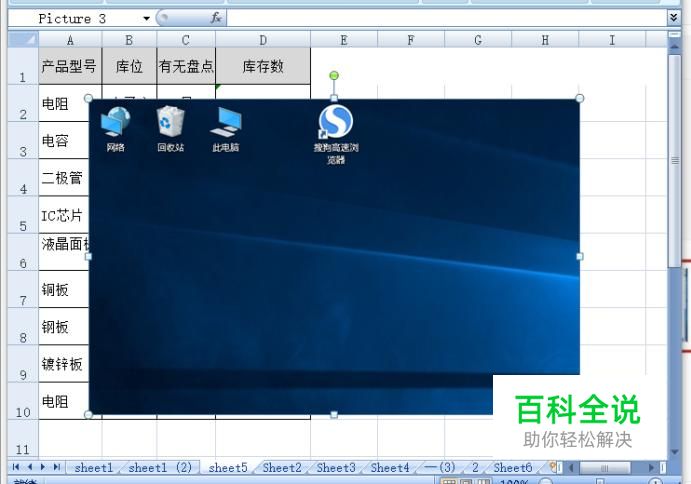
Task: Select column D header
Action: tap(263, 40)
